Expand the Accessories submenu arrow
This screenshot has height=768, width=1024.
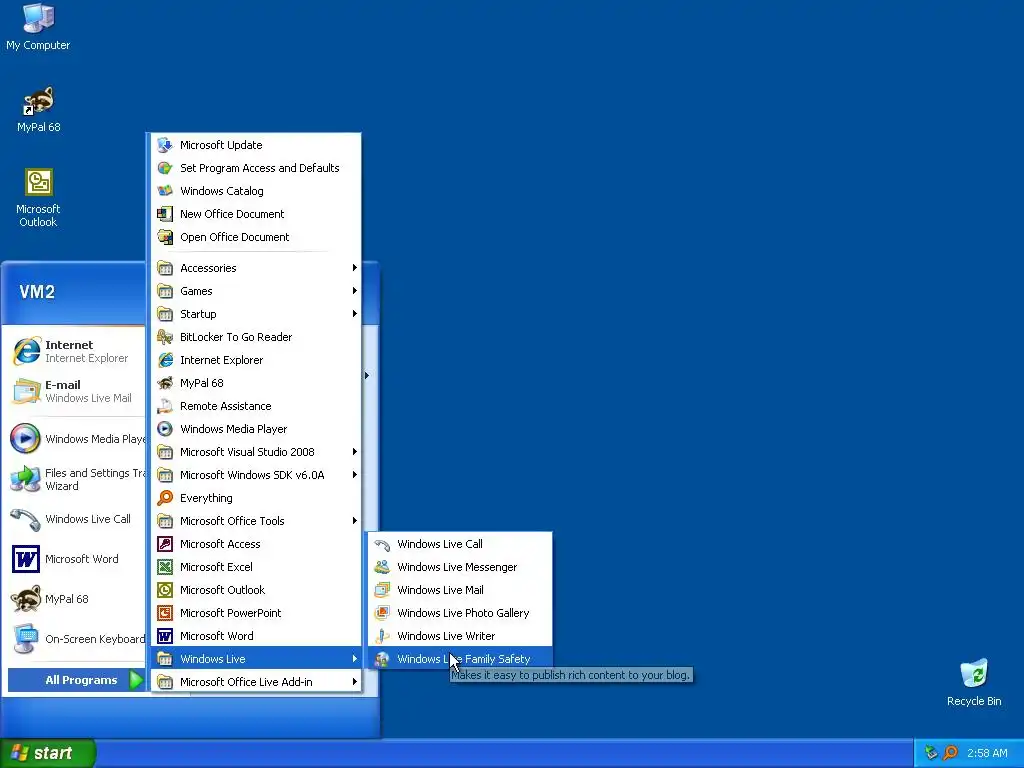coord(355,268)
